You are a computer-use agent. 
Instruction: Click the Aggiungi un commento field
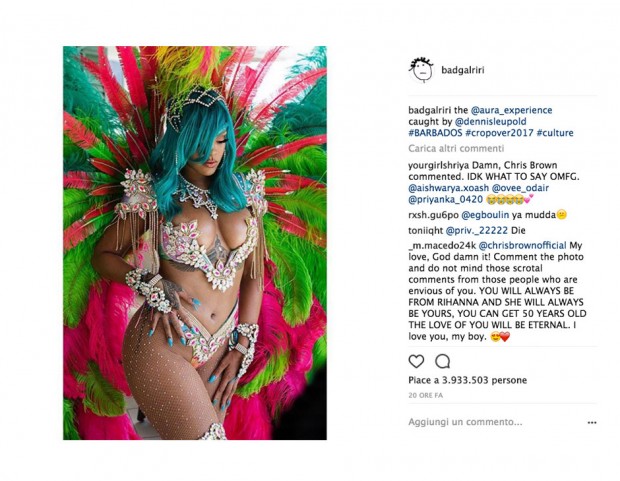point(465,422)
